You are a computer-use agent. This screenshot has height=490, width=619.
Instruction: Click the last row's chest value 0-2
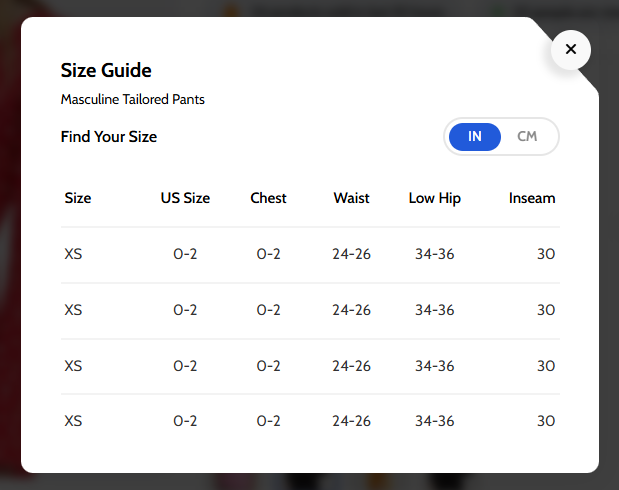(268, 422)
